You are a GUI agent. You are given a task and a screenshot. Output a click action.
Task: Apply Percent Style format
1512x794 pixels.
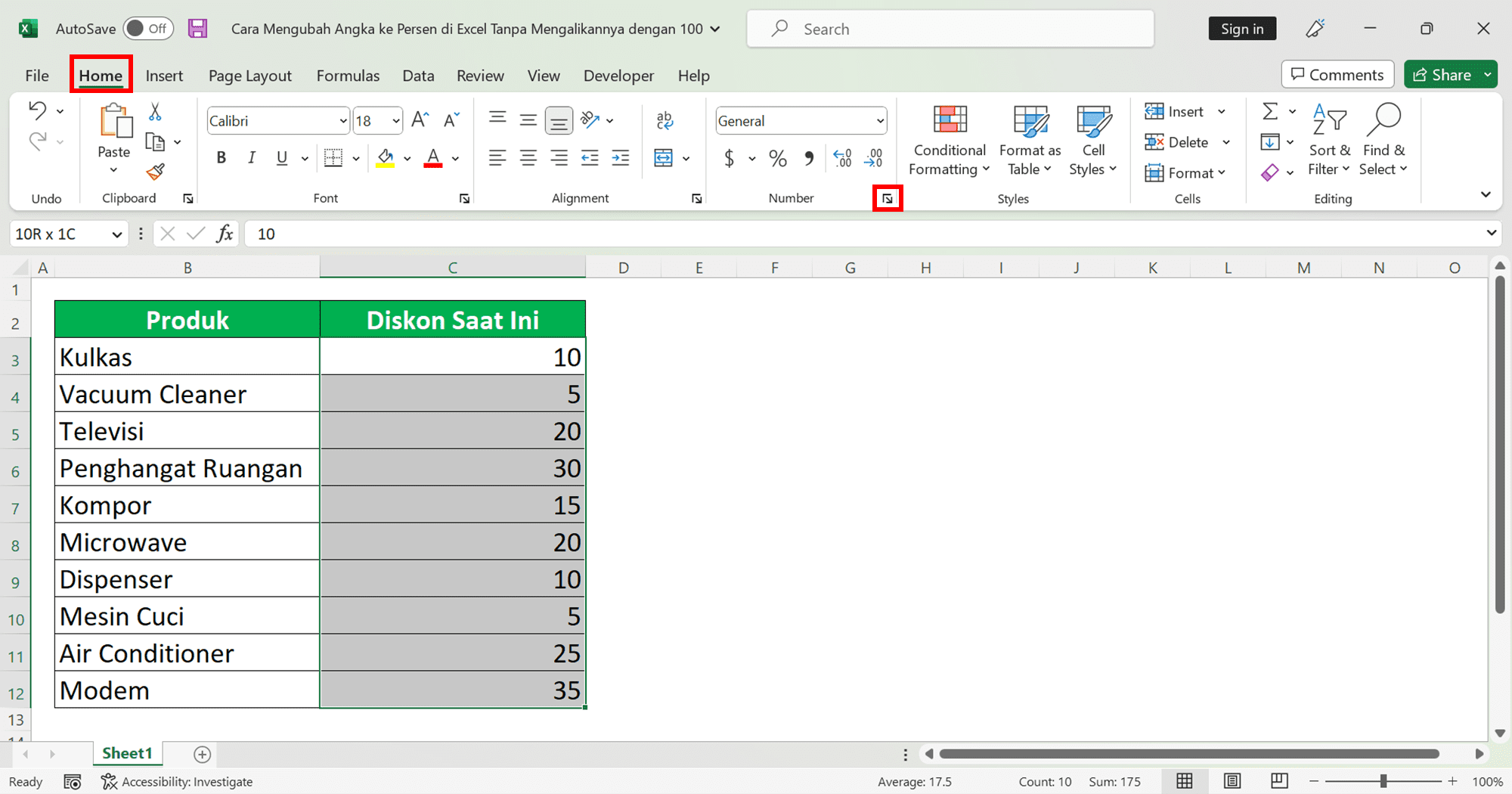point(777,158)
